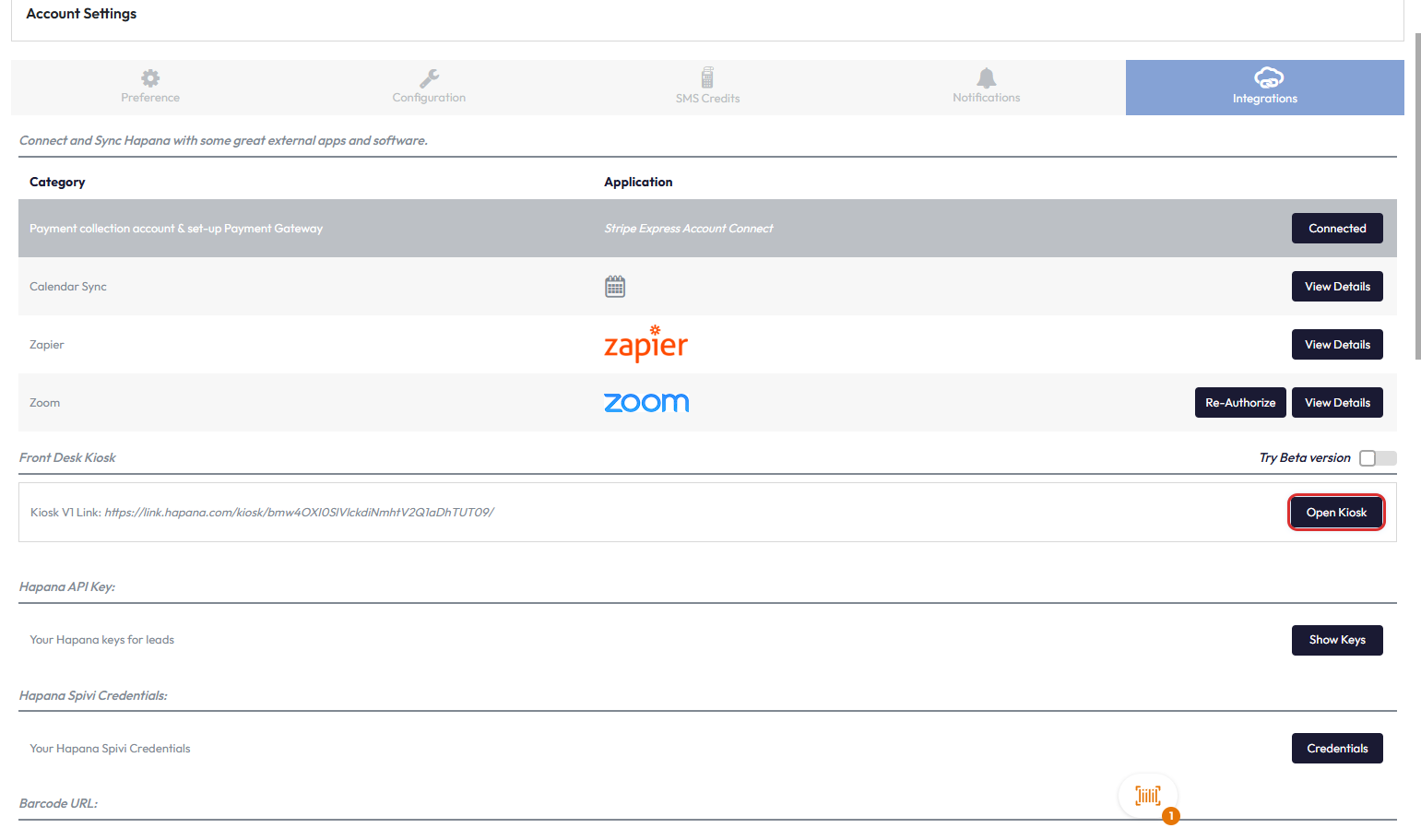Click the Configuration wrench icon
The height and width of the screenshot is (840, 1421).
tap(429, 77)
